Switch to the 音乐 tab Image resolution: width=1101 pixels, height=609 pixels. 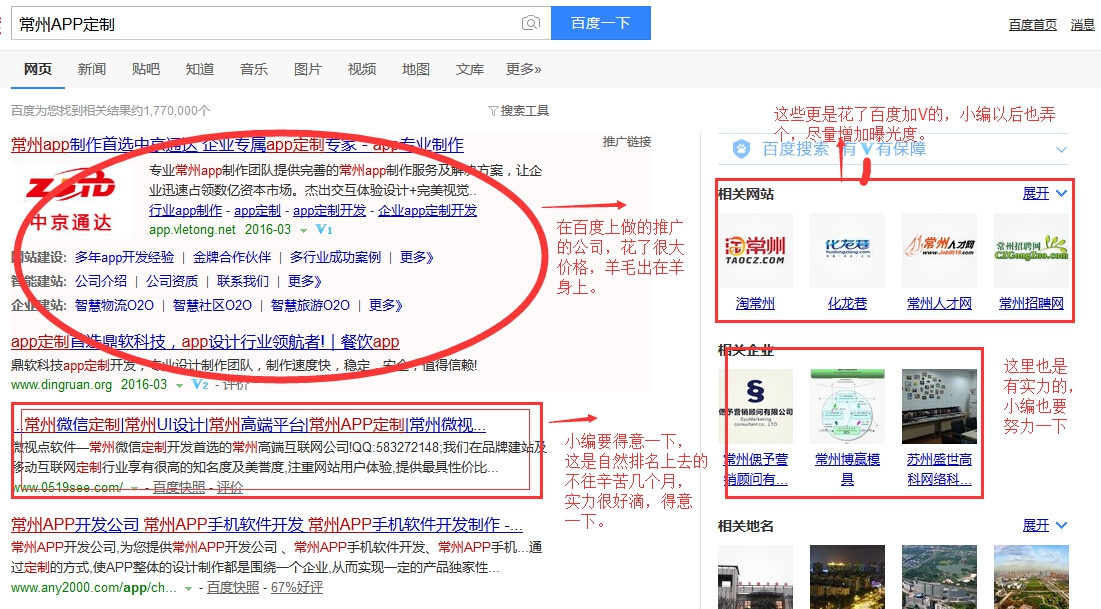click(x=253, y=69)
